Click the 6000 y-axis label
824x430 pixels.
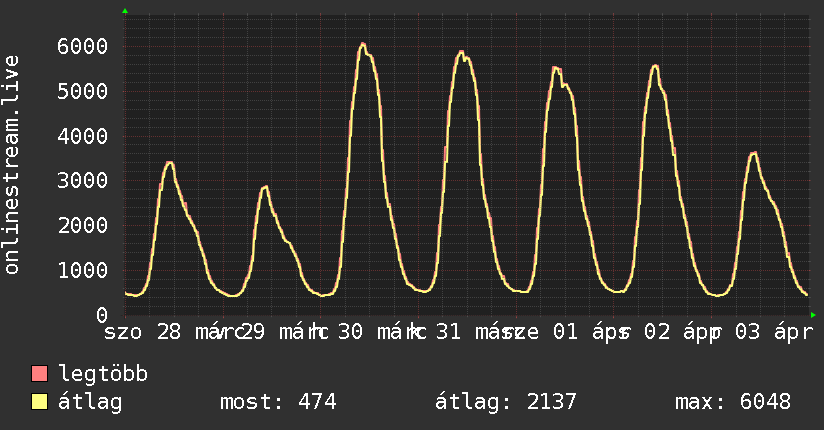point(83,46)
